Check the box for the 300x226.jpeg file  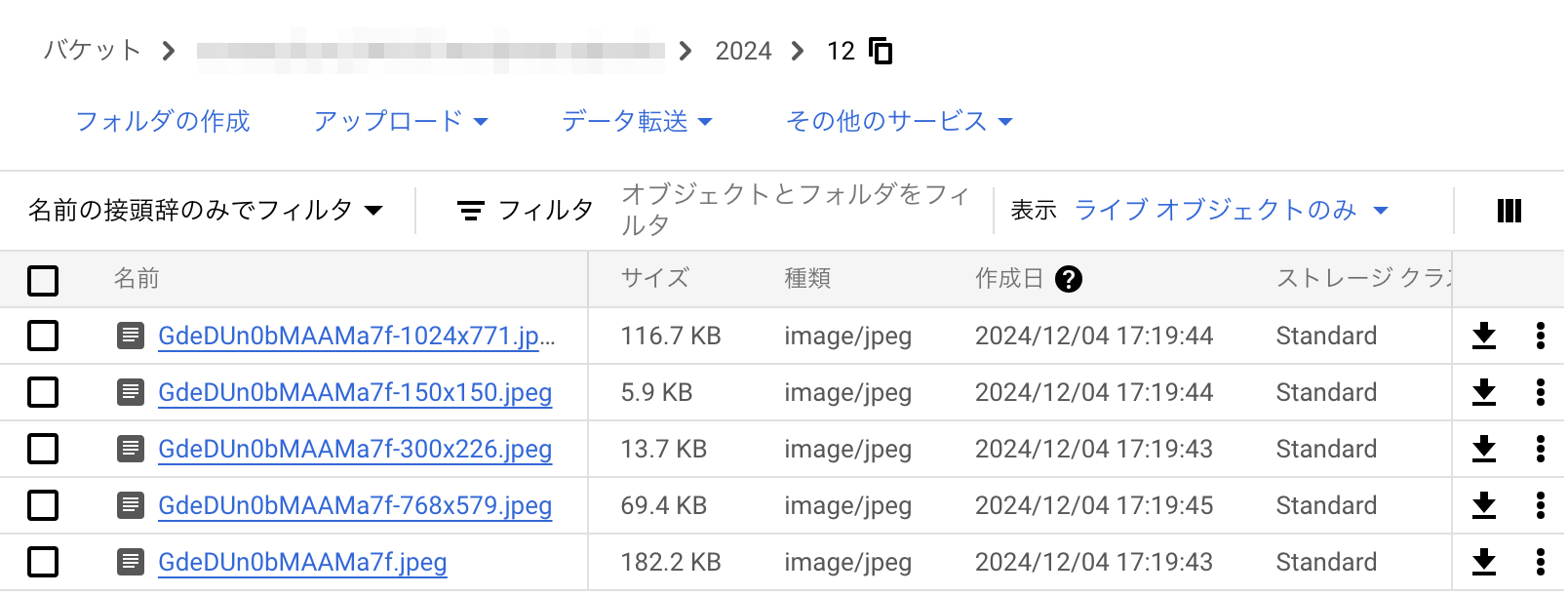[43, 449]
